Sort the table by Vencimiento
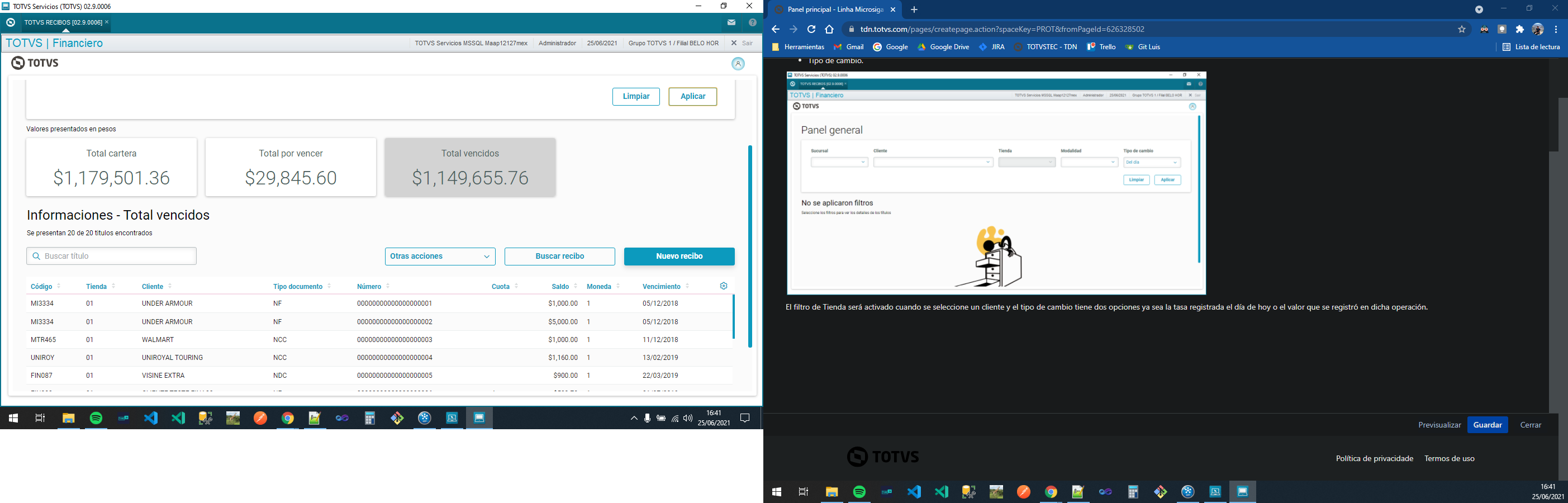 tap(666, 286)
